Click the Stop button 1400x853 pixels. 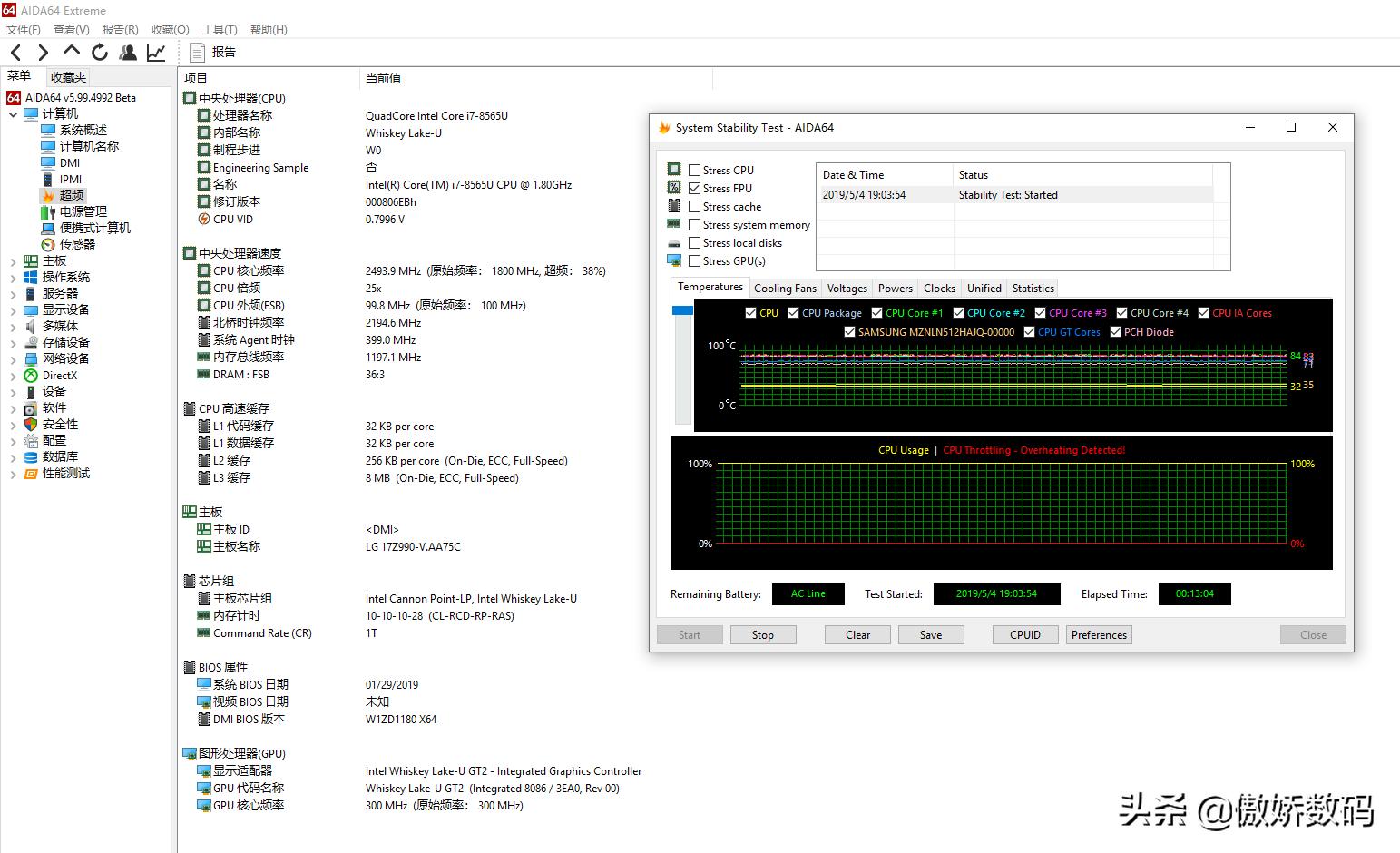pos(763,635)
